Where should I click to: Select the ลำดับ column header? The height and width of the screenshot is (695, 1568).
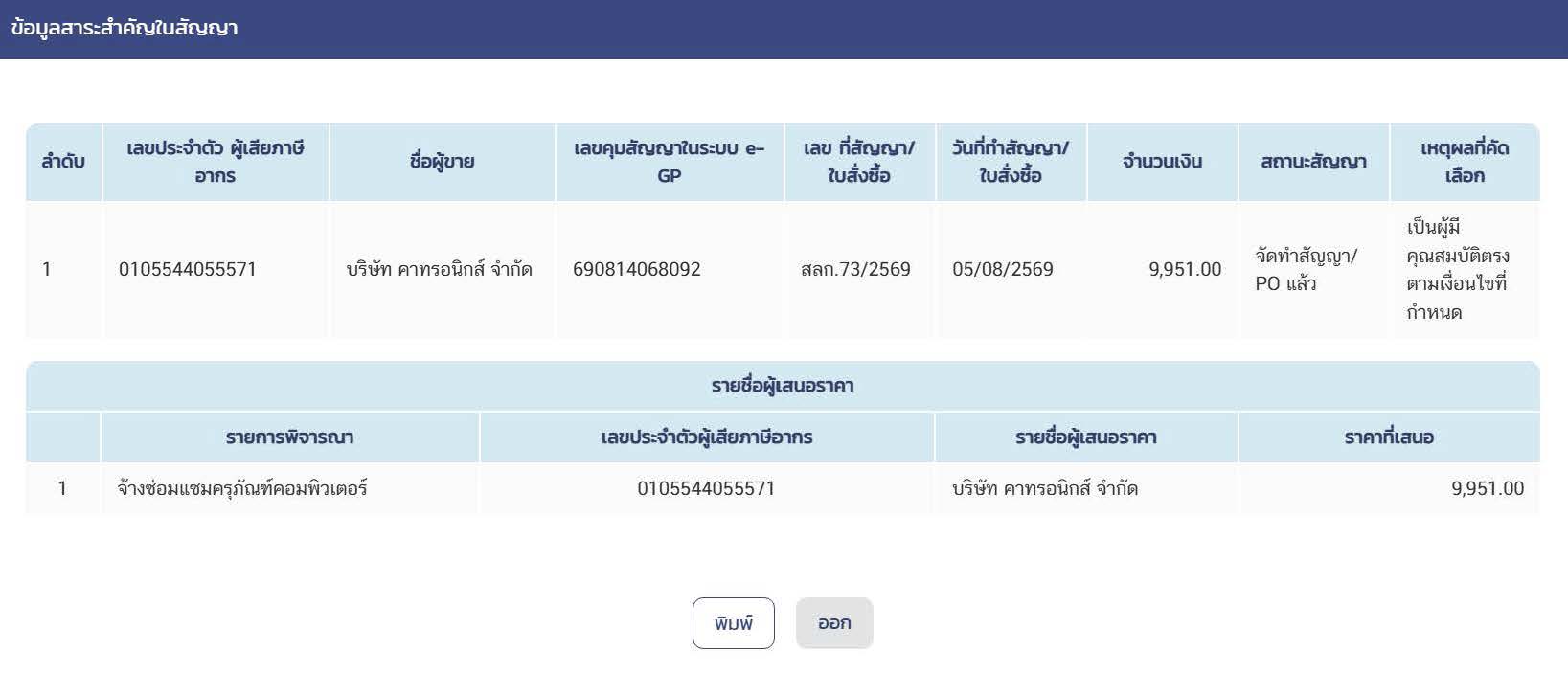63,162
